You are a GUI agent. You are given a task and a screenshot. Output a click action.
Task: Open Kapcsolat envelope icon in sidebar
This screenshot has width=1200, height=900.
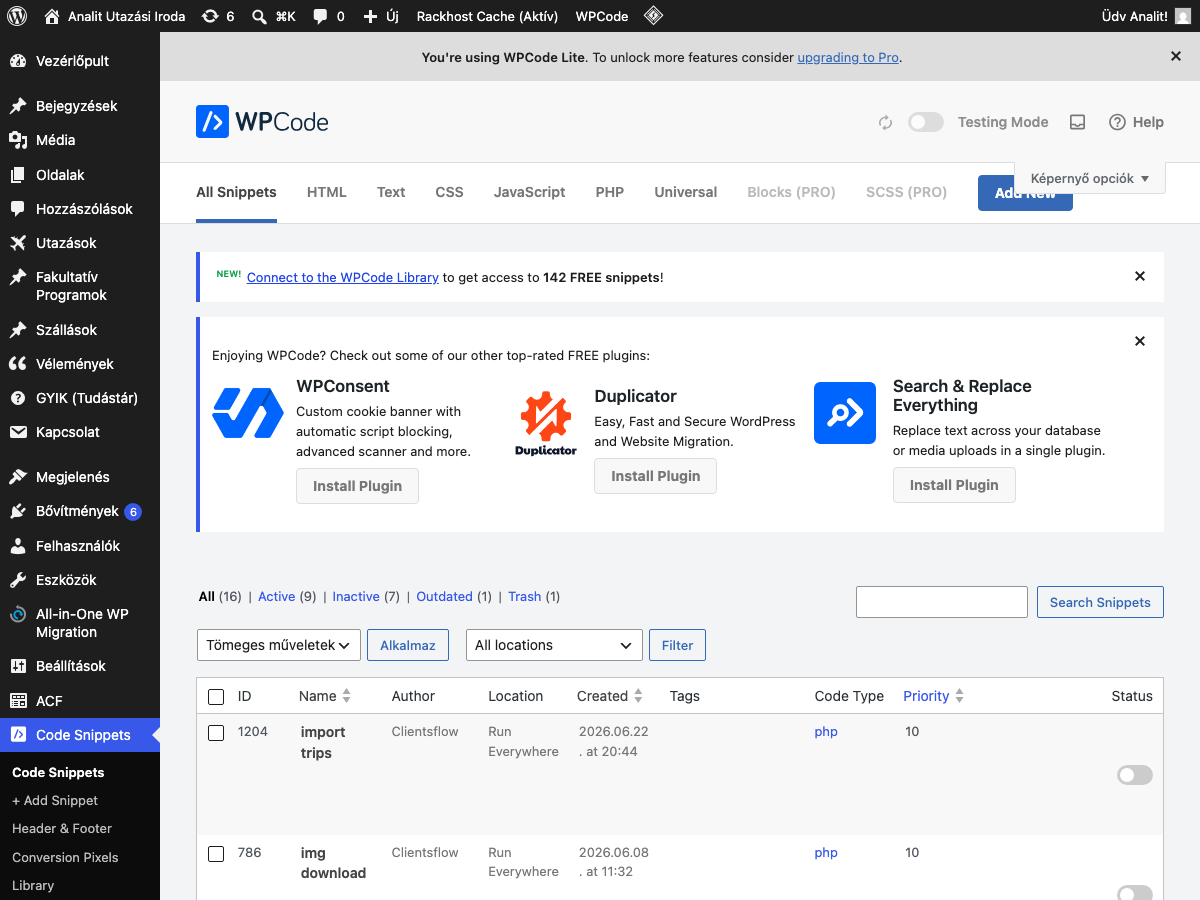pos(18,432)
